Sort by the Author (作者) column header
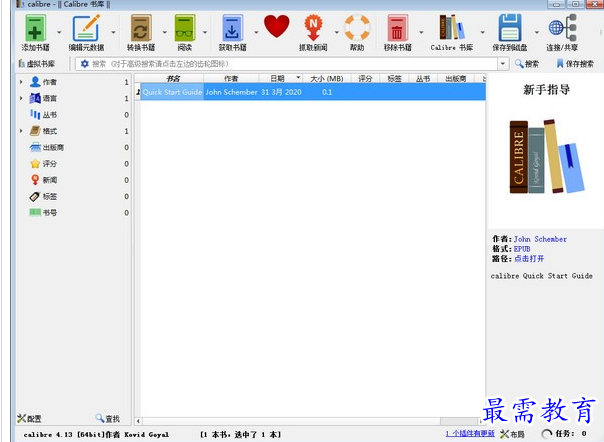This screenshot has width=604, height=442. pos(231,78)
